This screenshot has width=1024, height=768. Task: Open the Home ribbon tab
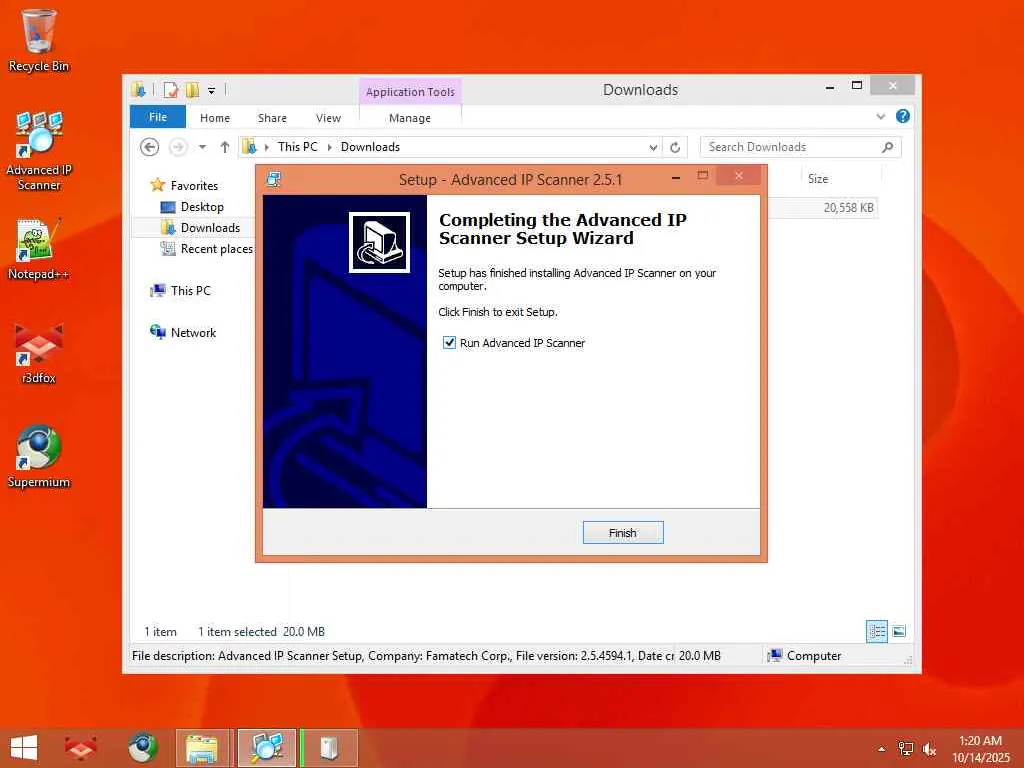point(215,118)
